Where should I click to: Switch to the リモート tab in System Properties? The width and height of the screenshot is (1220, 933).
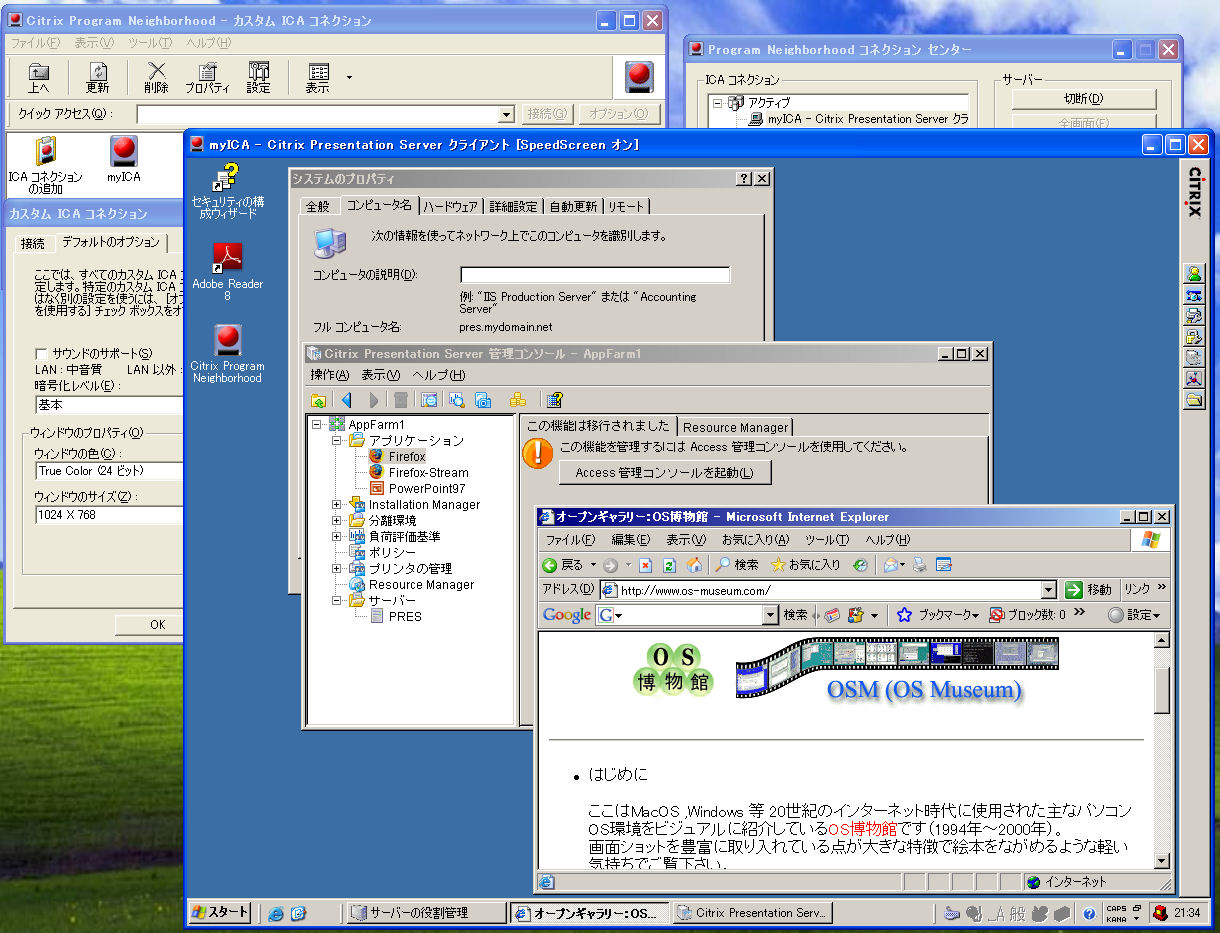click(626, 206)
